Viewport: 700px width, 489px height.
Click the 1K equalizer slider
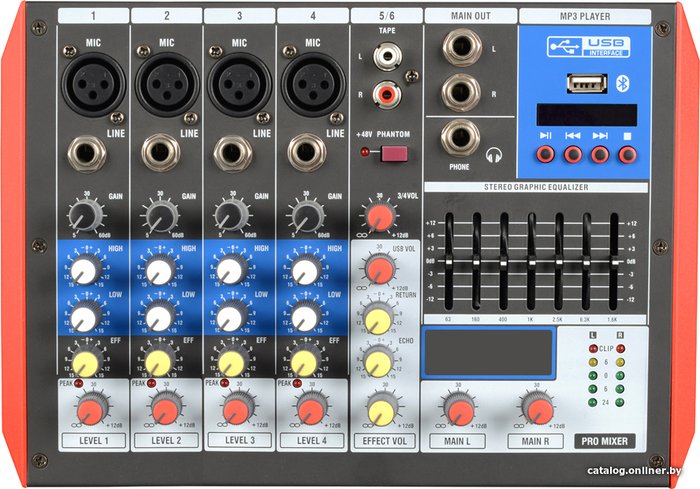point(531,262)
